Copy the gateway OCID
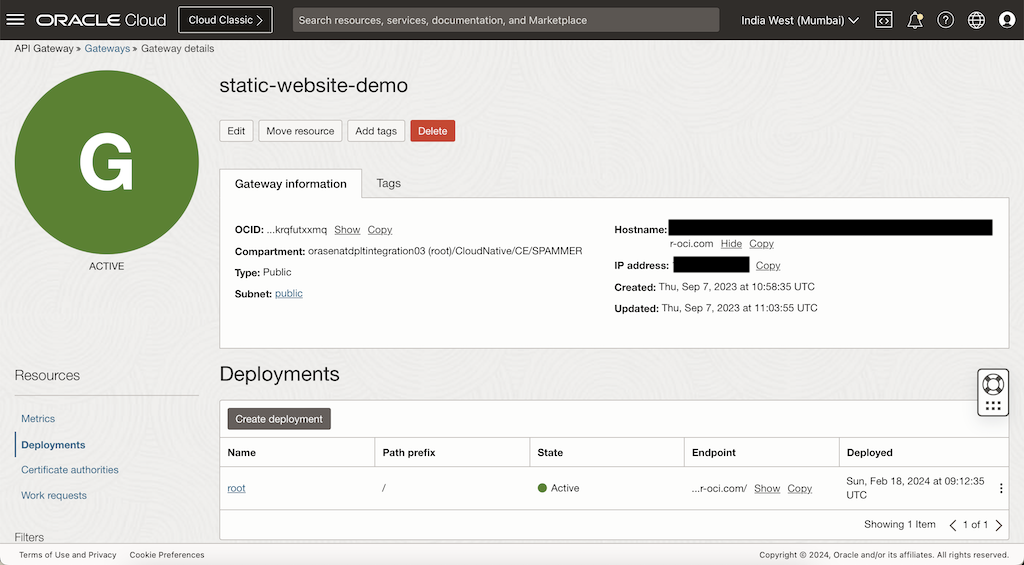 [379, 230]
